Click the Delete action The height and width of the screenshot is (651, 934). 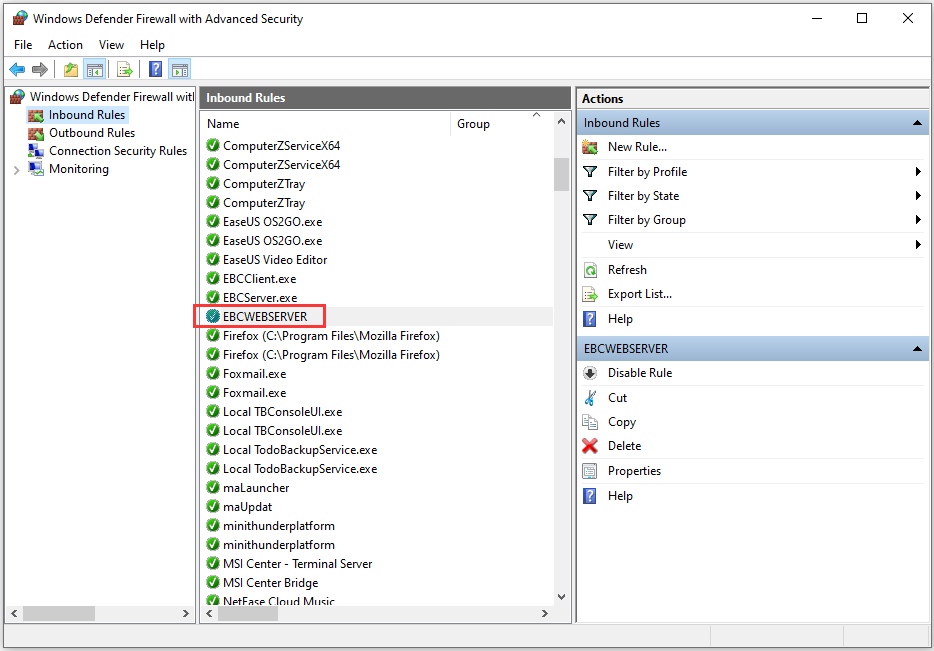point(624,446)
